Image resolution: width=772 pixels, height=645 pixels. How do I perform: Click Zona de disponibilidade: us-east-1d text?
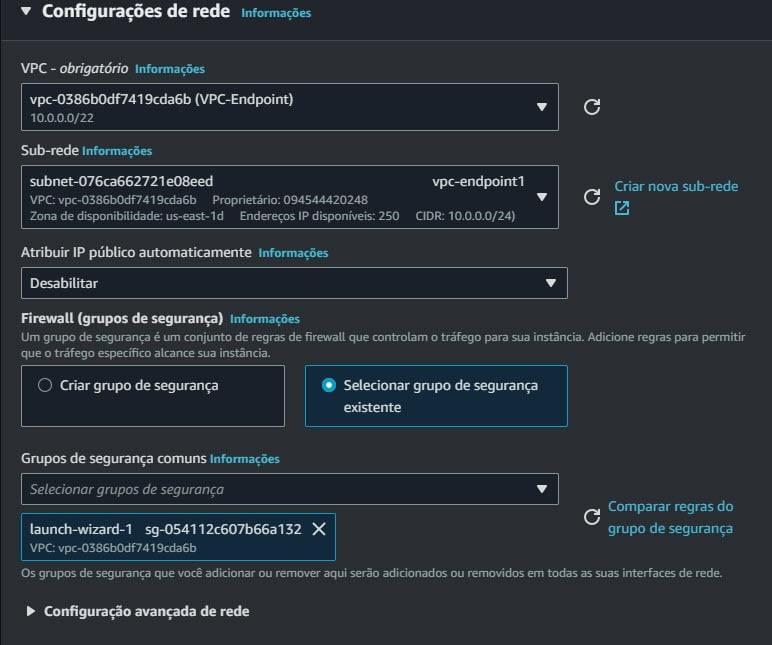point(127,216)
